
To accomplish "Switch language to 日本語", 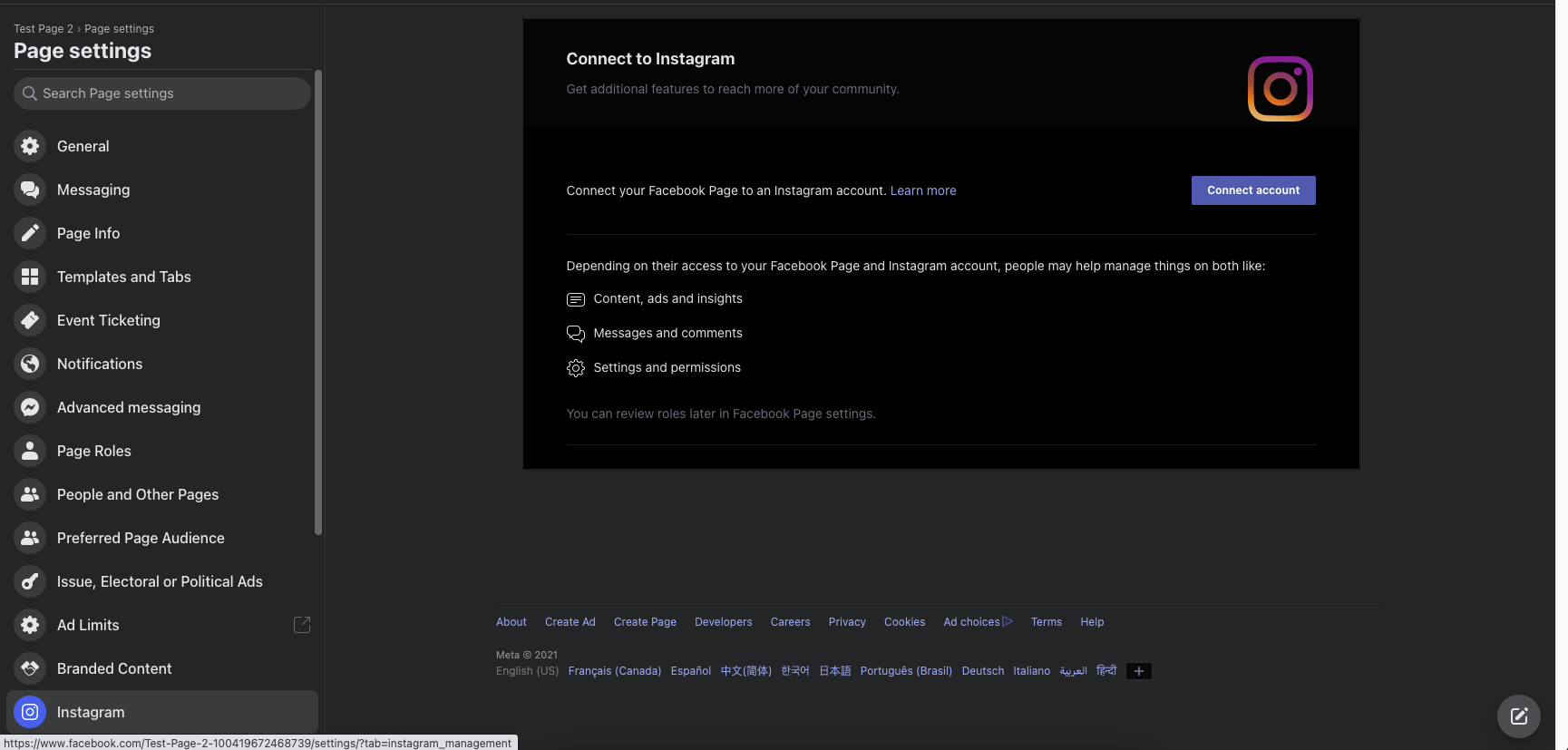I will [835, 671].
